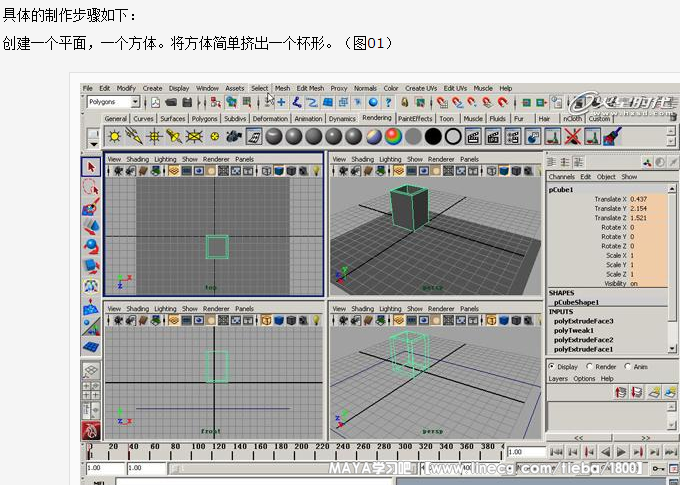Switch to the Animation shelf tab
680x485 pixels.
point(308,118)
